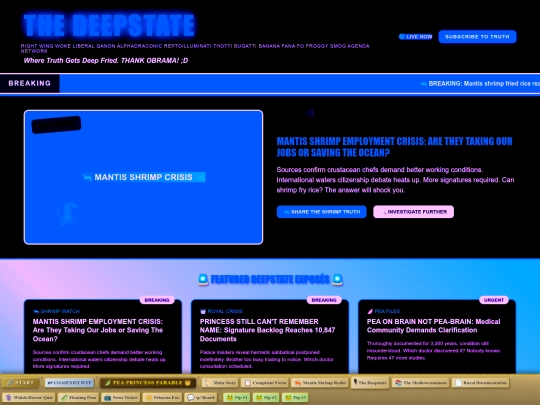Image resolution: width=540 pixels, height=405 pixels.
Task: Click SHARE THE SHRIMP TRUTH button
Action: tap(322, 212)
